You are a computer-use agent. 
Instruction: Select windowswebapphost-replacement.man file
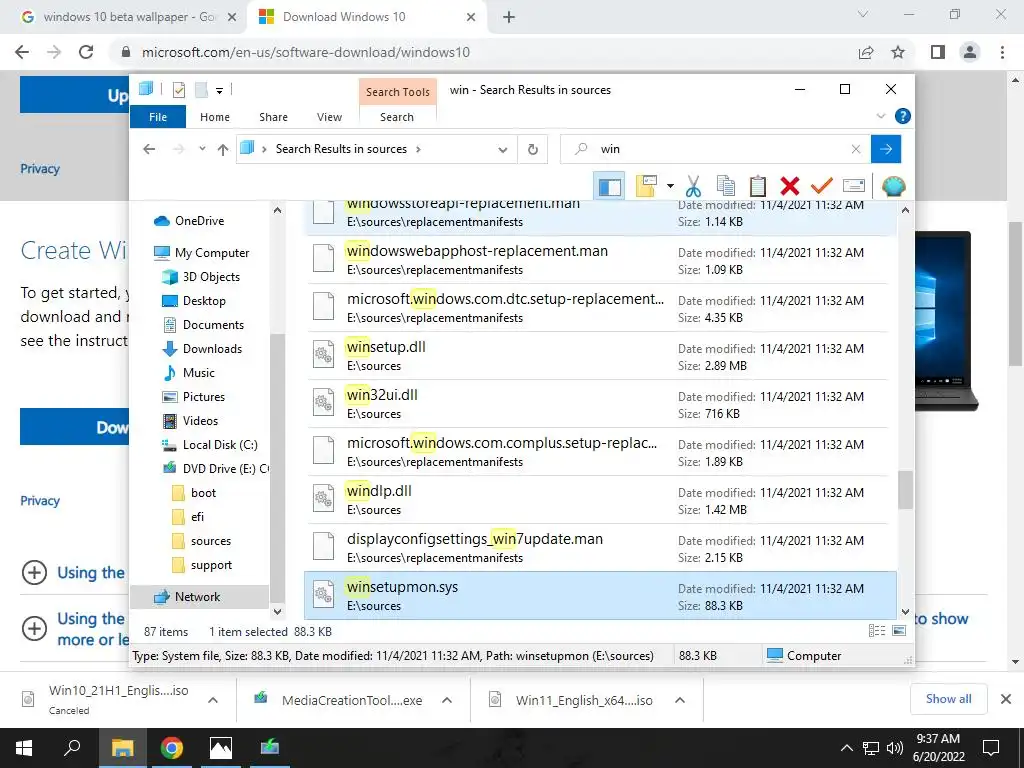coord(600,260)
